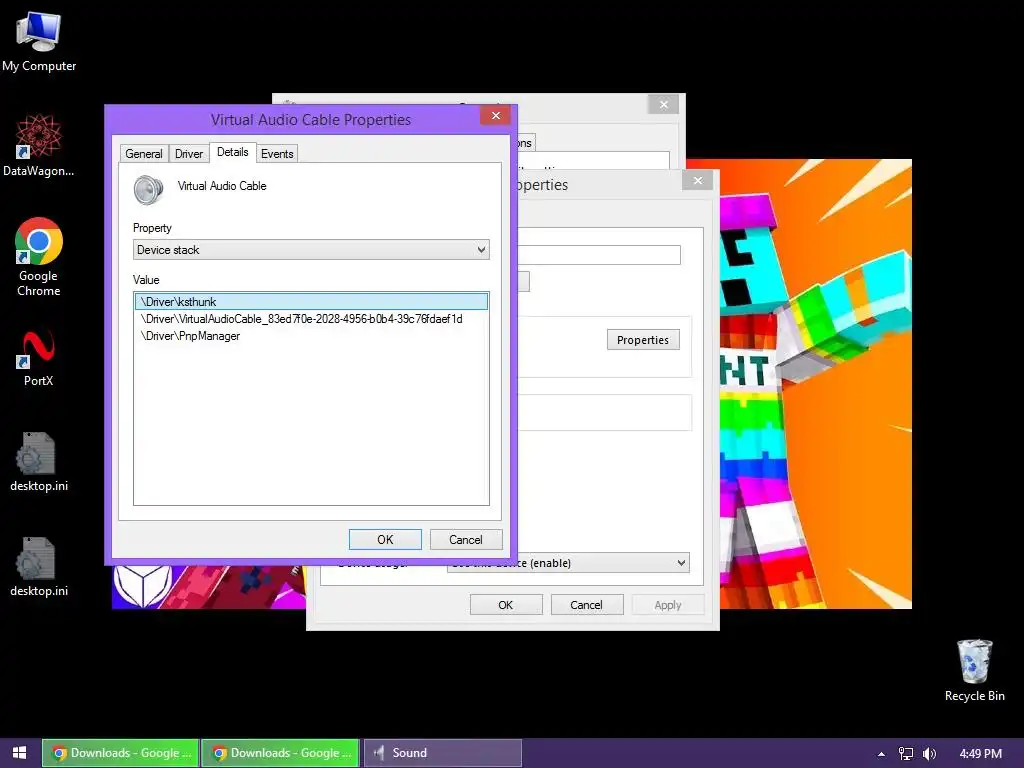Open the My Computer desktop icon
This screenshot has height=768, width=1024.
click(x=39, y=40)
